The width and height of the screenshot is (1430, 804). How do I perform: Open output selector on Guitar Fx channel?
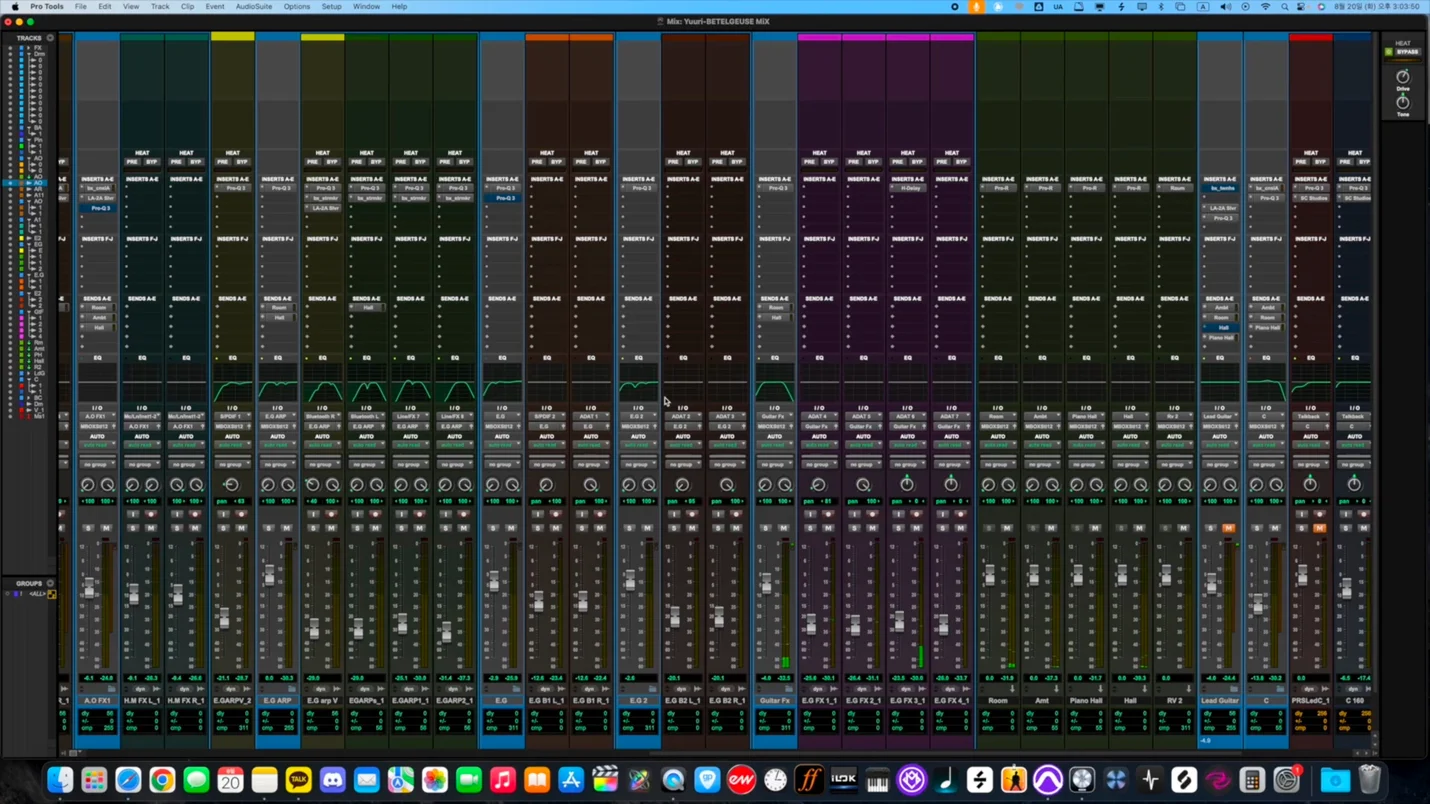pyautogui.click(x=775, y=427)
